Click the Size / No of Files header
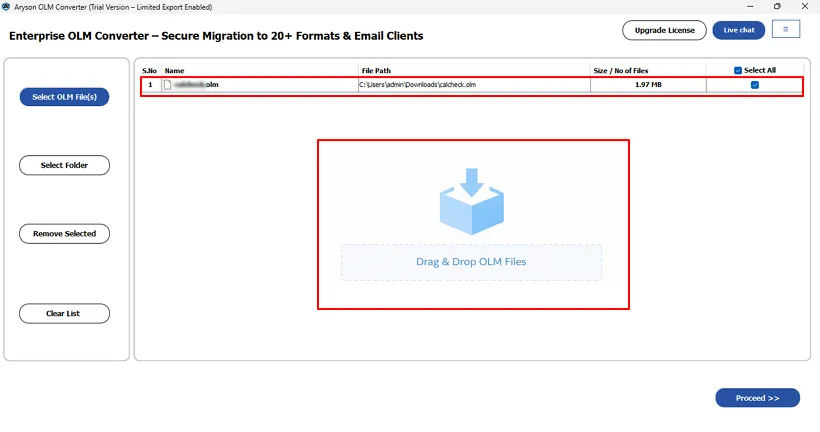820x432 pixels. (621, 71)
